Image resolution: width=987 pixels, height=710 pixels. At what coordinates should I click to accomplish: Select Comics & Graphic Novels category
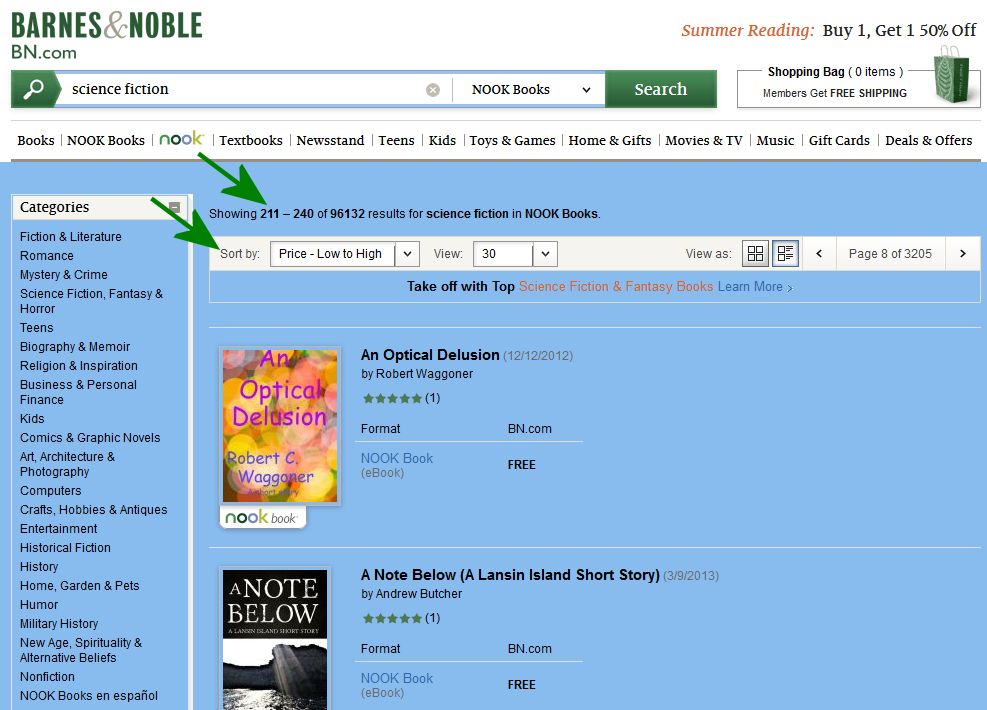[90, 437]
